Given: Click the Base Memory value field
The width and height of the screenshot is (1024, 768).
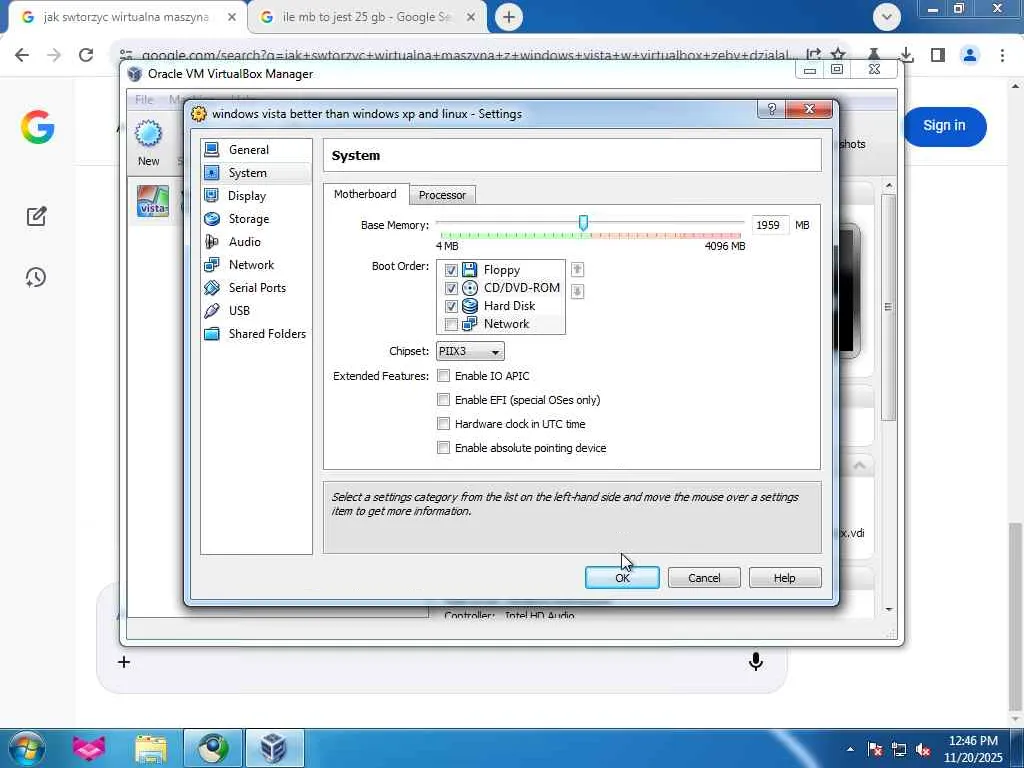Looking at the screenshot, I should tap(769, 225).
